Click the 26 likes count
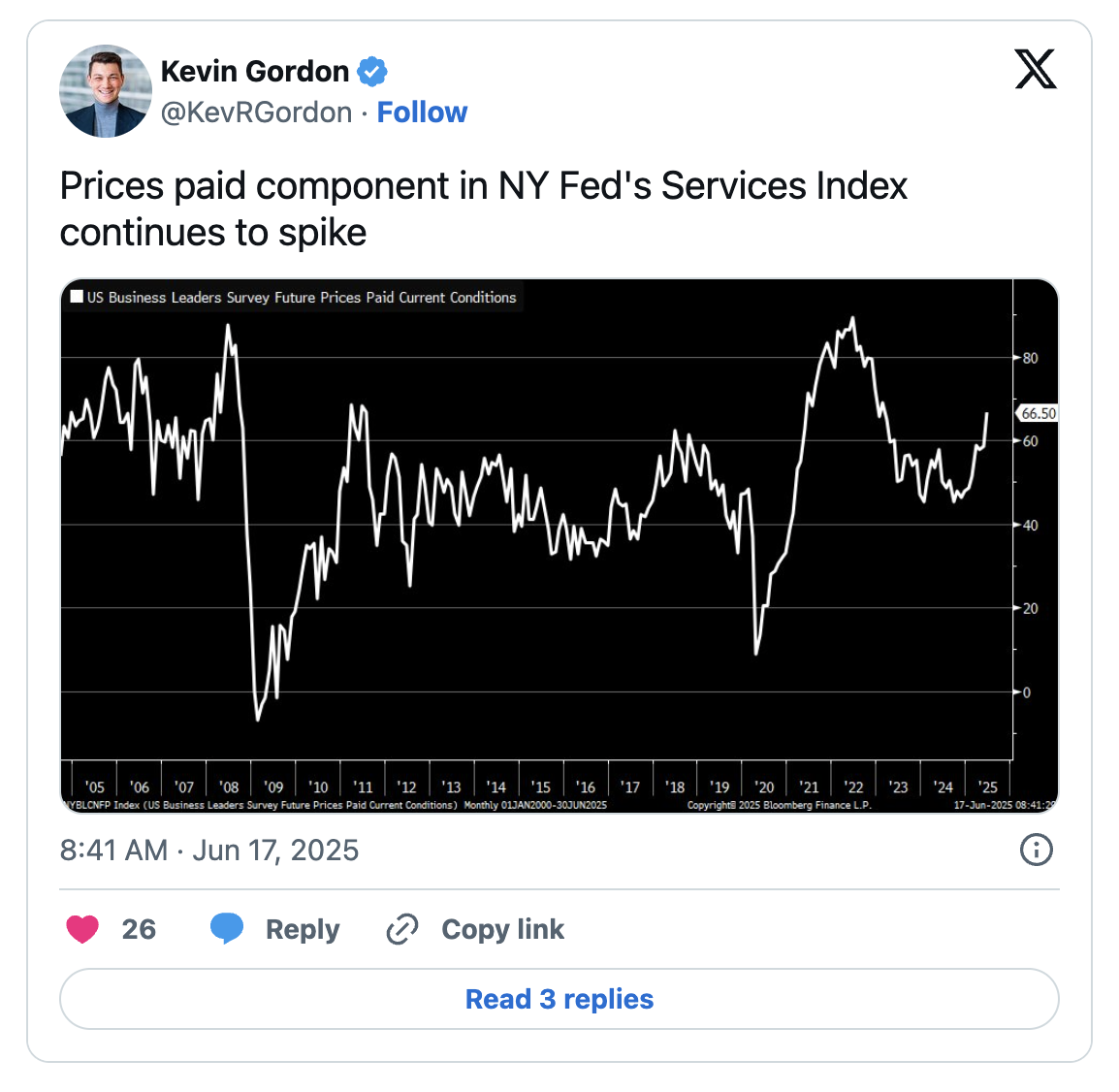Viewport: 1119px width, 1092px height. tap(139, 929)
